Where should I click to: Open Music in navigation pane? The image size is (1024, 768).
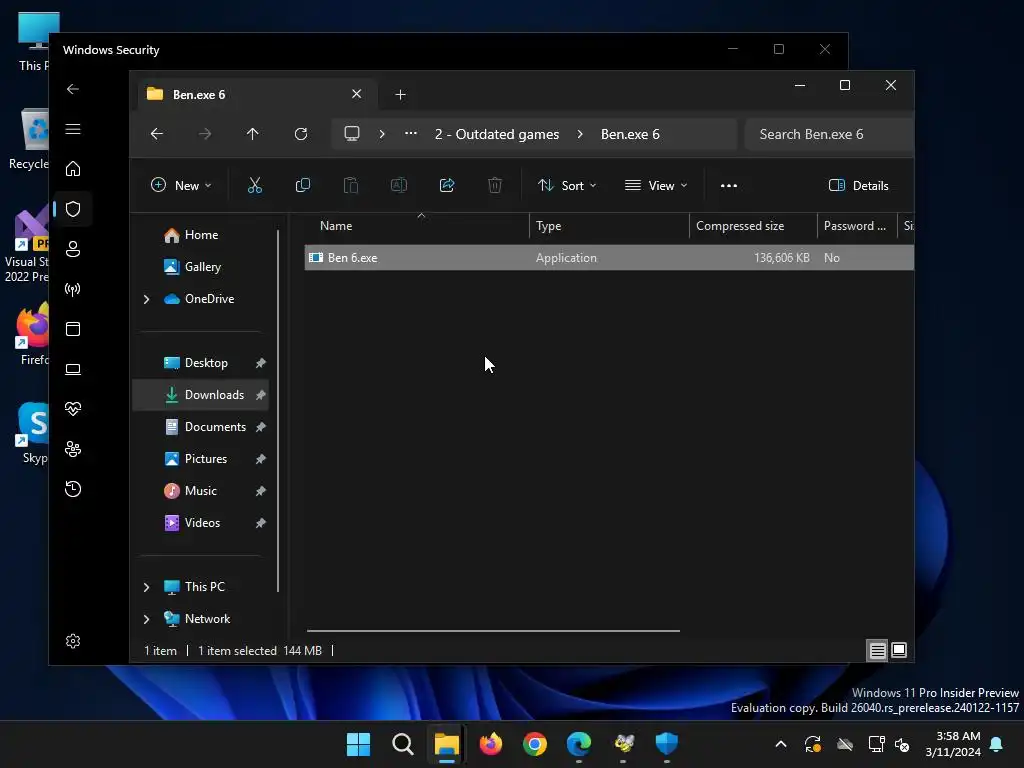click(x=200, y=491)
